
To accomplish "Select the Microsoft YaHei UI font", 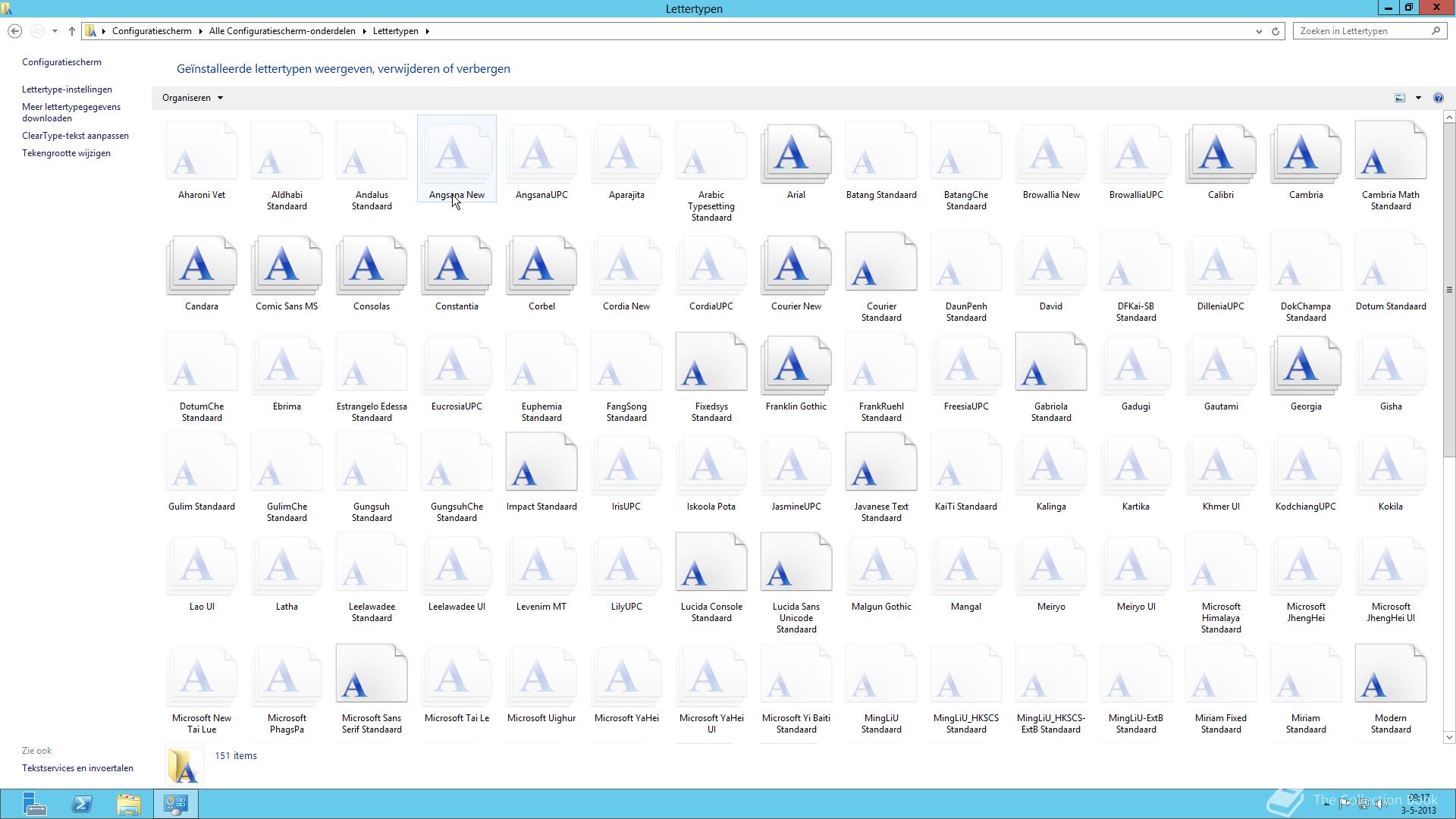I will (x=711, y=689).
